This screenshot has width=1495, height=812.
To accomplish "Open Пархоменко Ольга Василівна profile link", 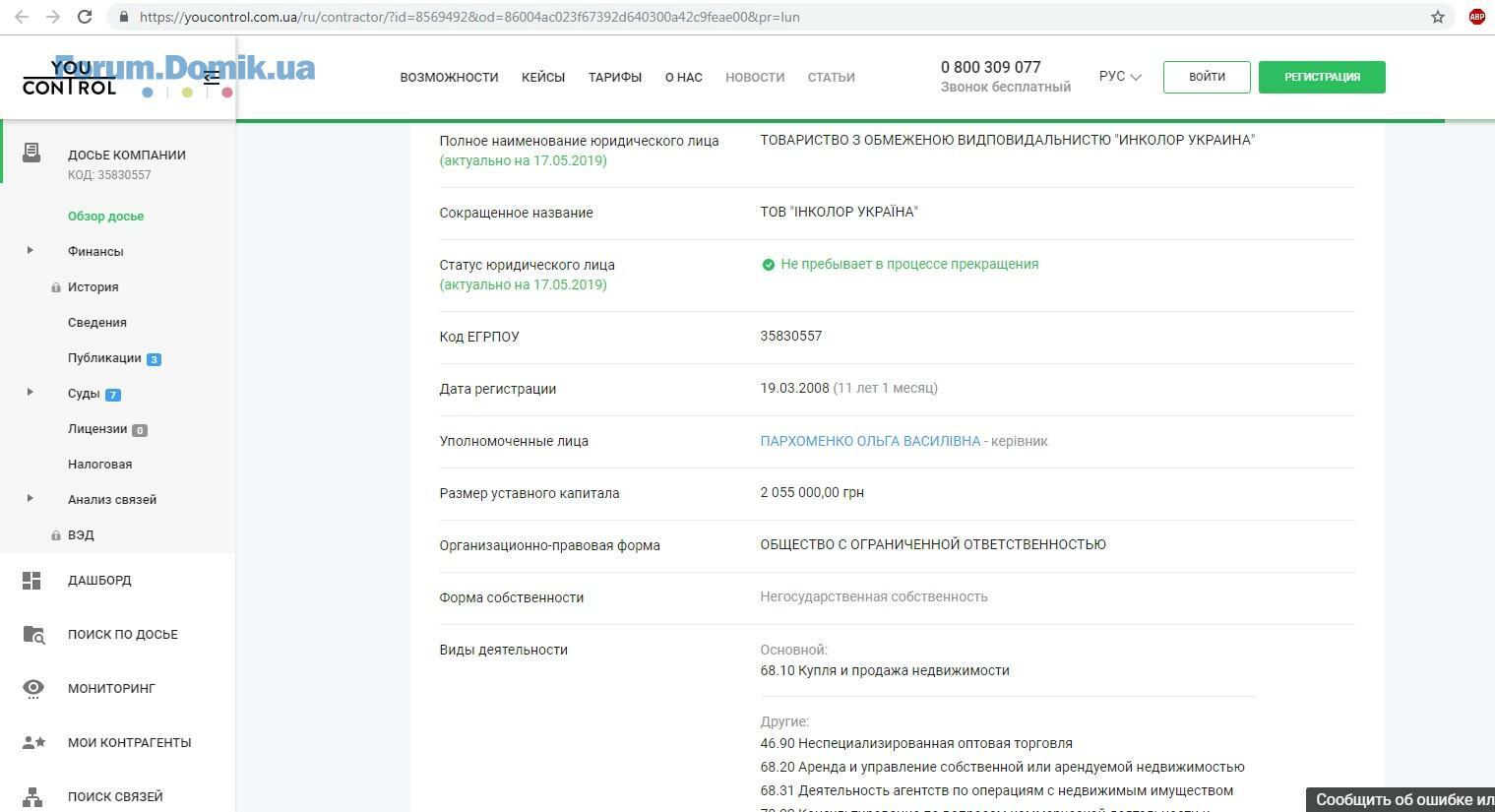I will pyautogui.click(x=870, y=441).
